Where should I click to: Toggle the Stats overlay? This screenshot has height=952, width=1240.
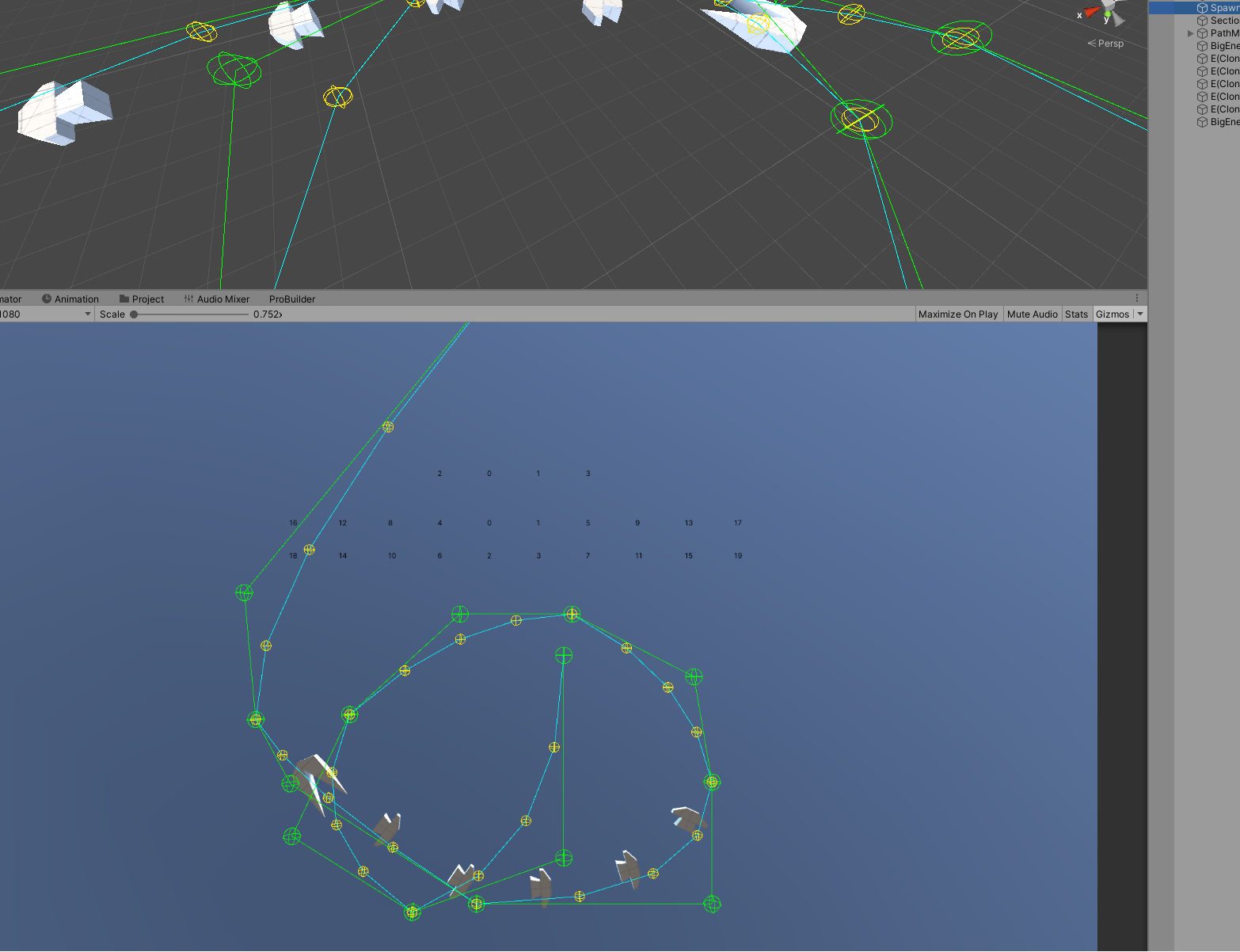click(x=1076, y=314)
